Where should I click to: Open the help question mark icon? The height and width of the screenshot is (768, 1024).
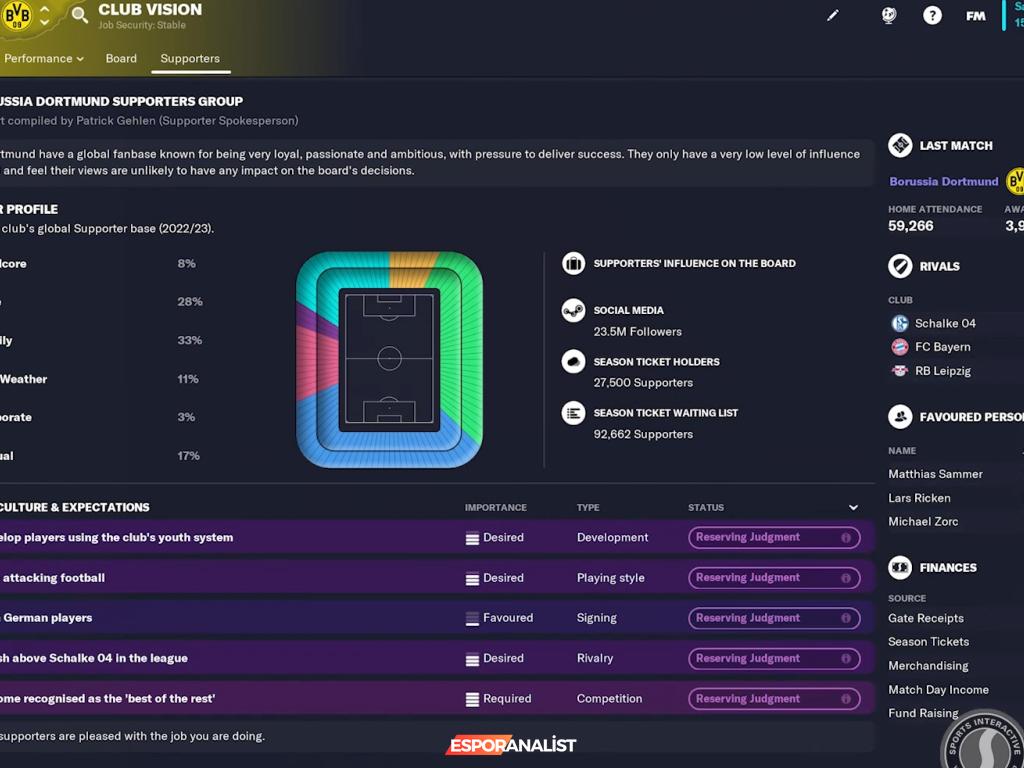point(932,16)
